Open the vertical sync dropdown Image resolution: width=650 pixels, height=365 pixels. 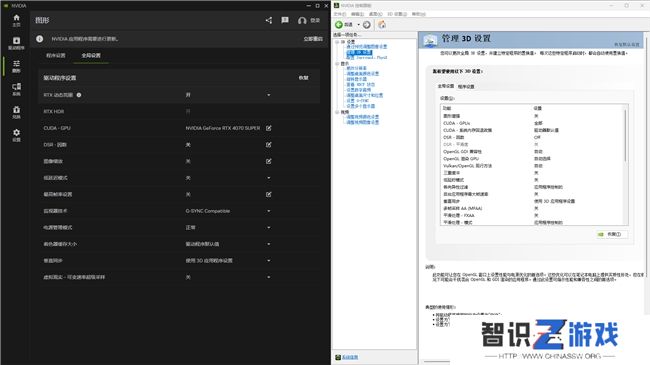tap(269, 261)
